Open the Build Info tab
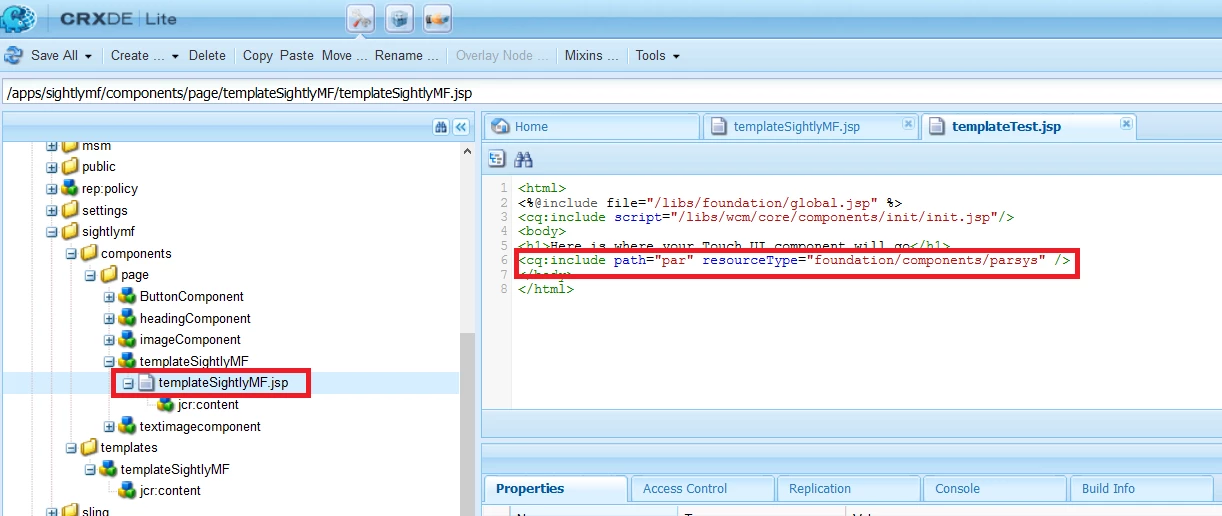The width and height of the screenshot is (1222, 516). (1141, 489)
